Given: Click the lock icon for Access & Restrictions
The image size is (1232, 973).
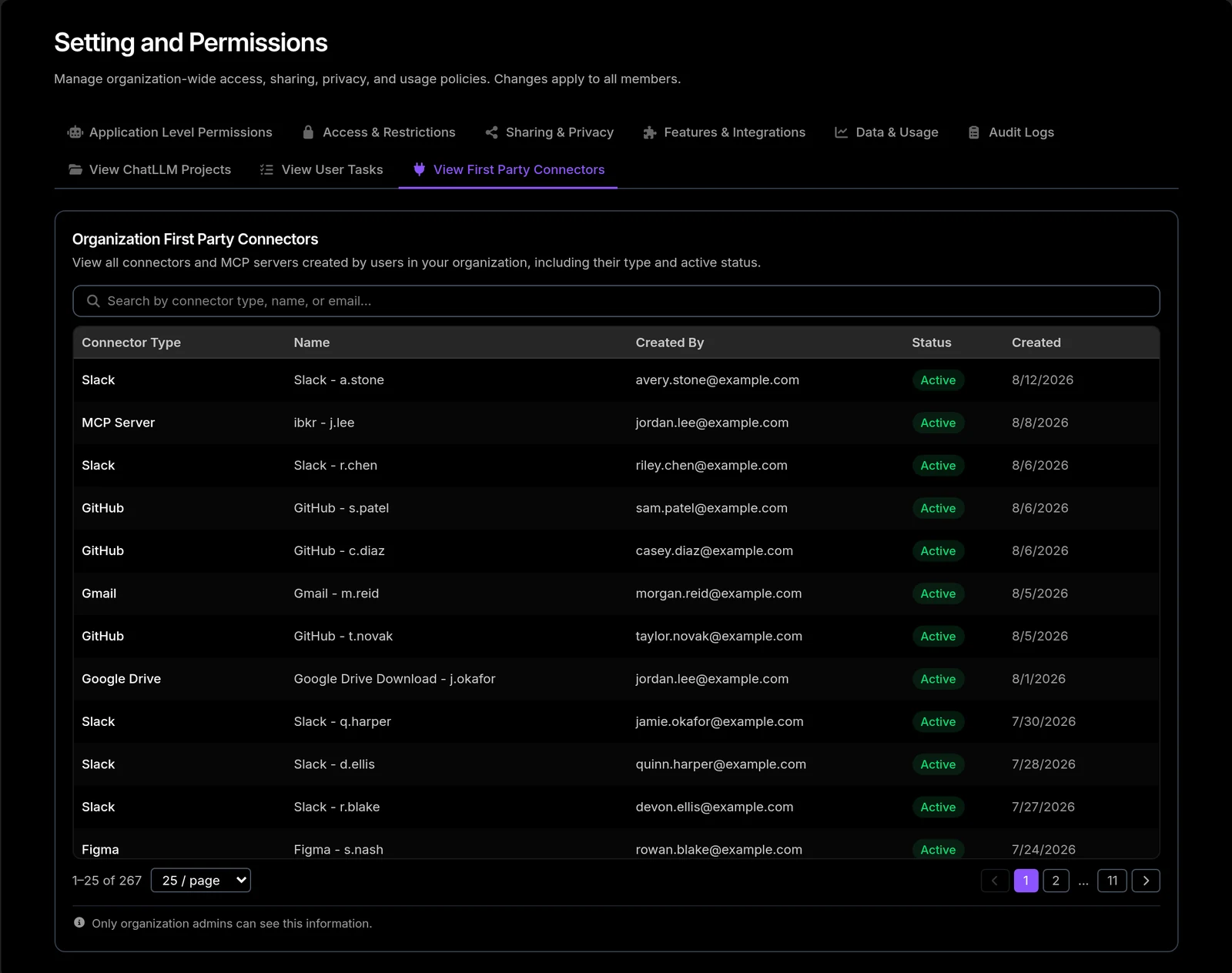Looking at the screenshot, I should click(308, 132).
